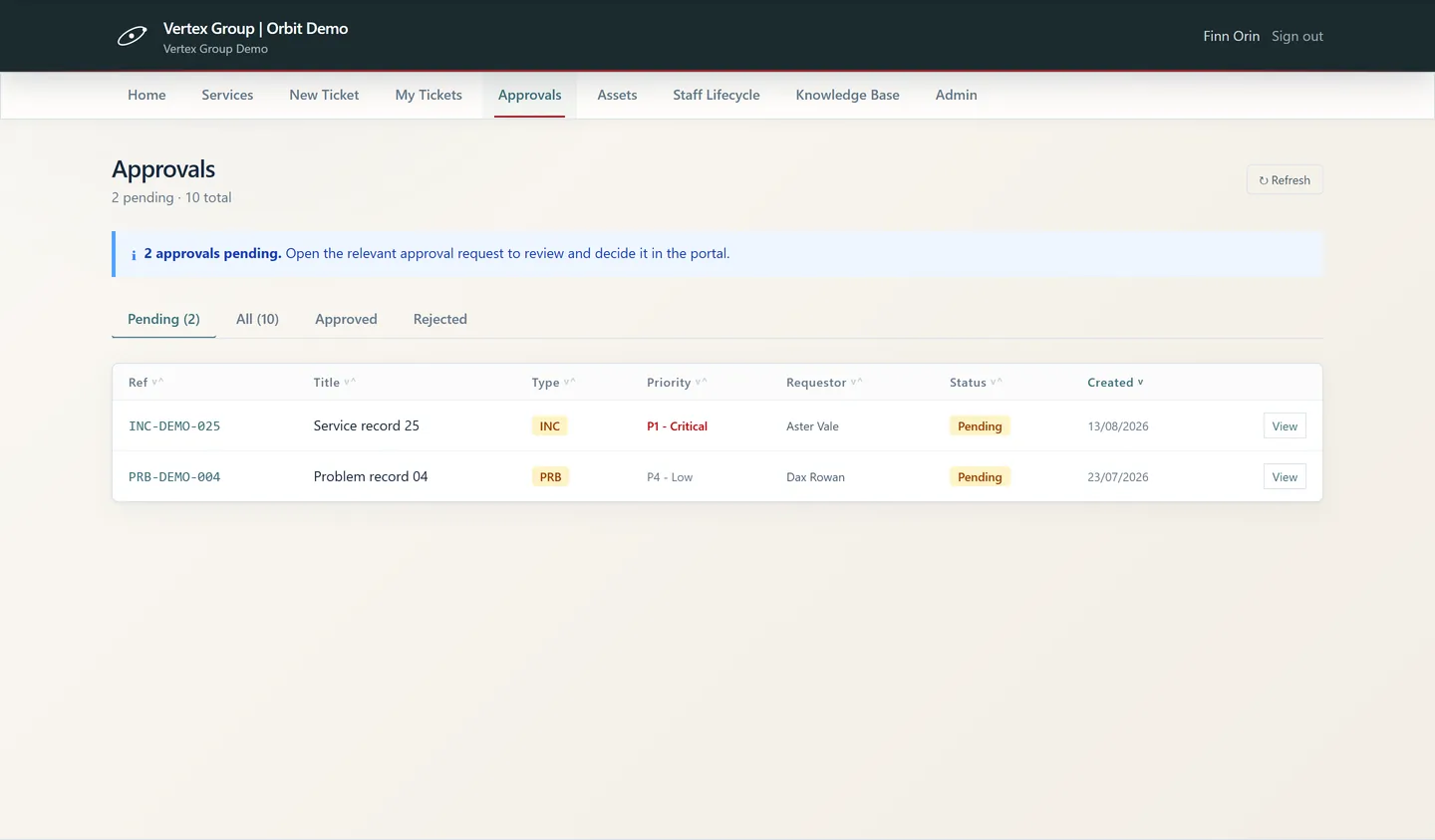Open the New Ticket page

coord(324,96)
